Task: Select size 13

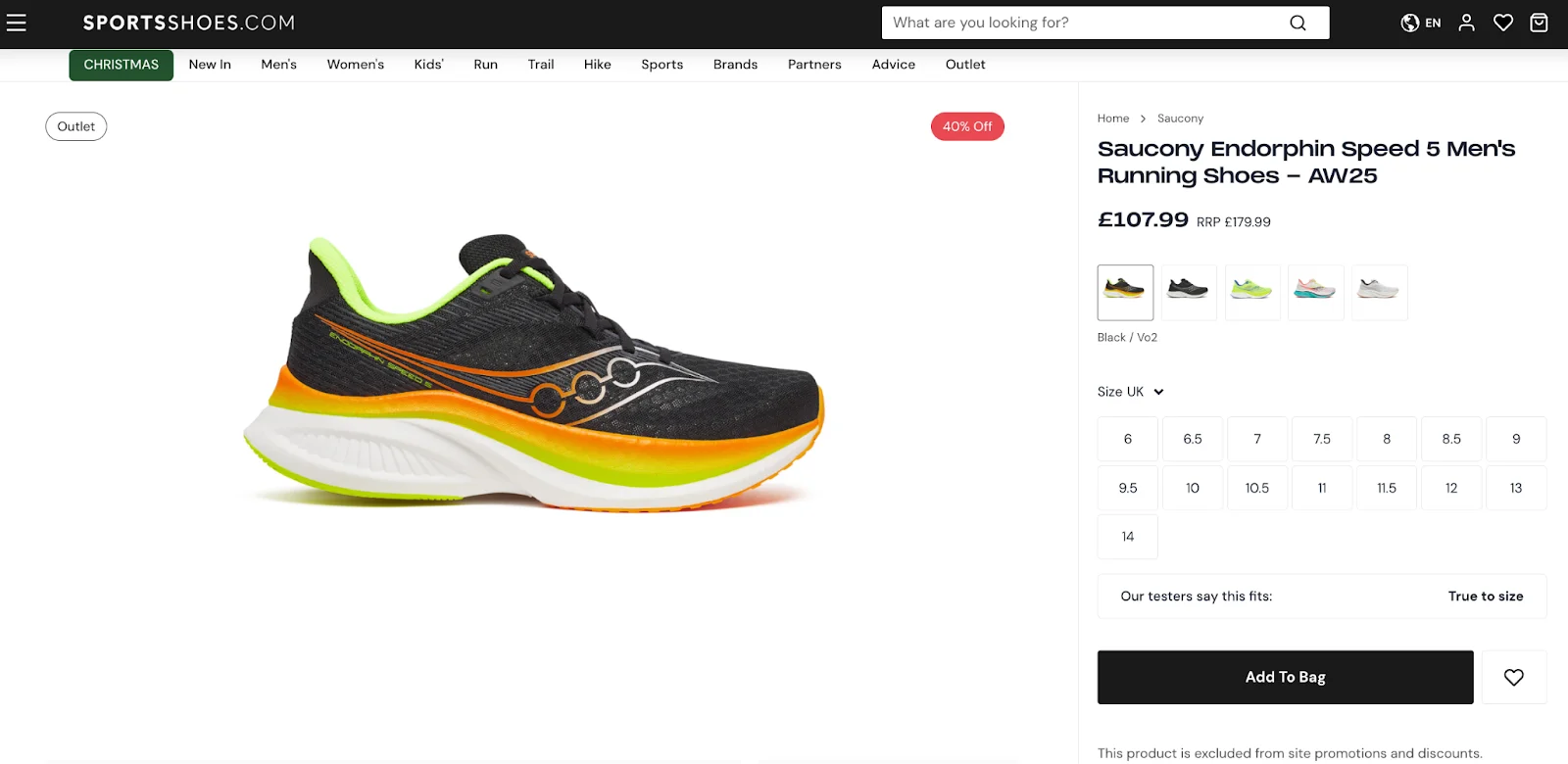Action: pyautogui.click(x=1516, y=488)
